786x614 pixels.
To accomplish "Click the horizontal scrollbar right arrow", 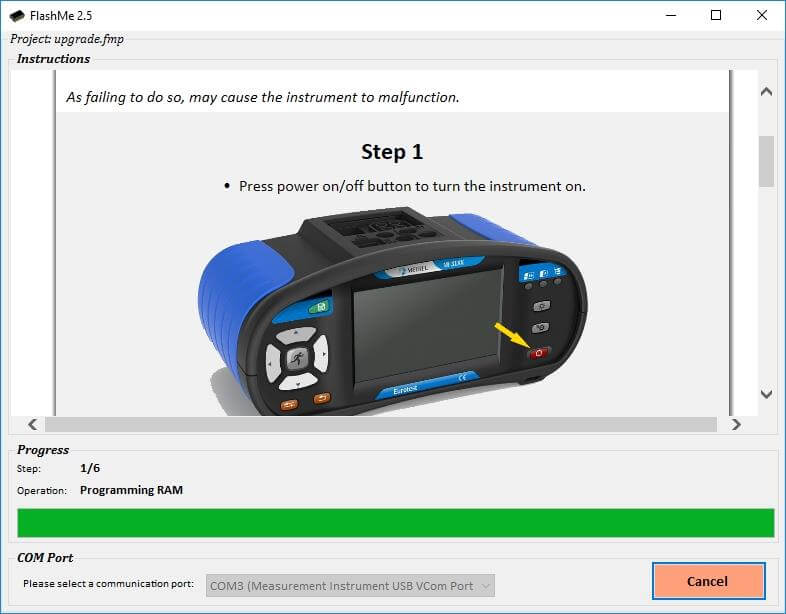I will pos(736,425).
